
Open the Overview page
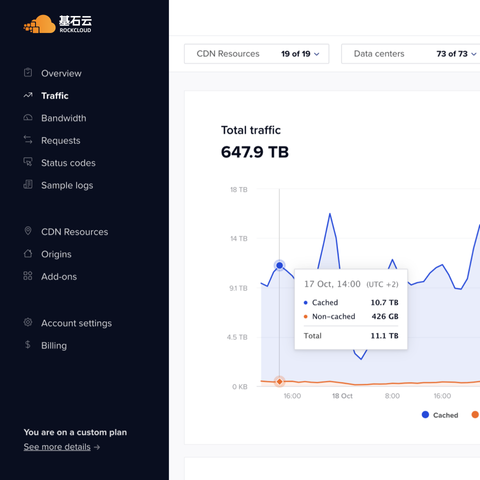coord(61,73)
